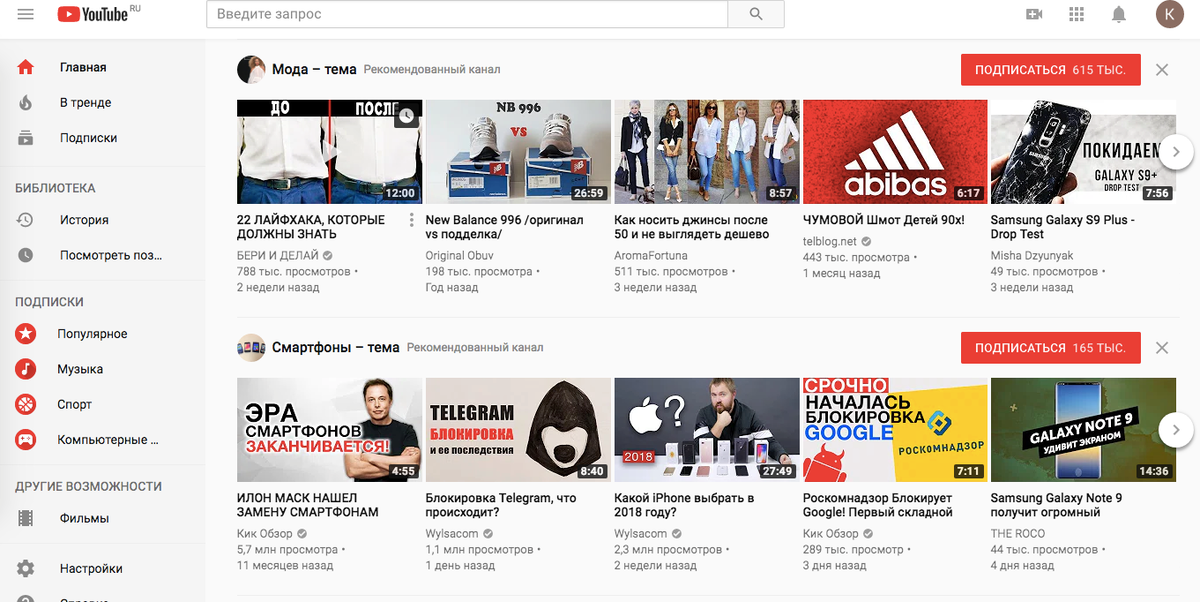This screenshot has width=1200, height=602.
Task: Play the 22 ЛАЙФХАКА thumbnail
Action: coord(329,152)
